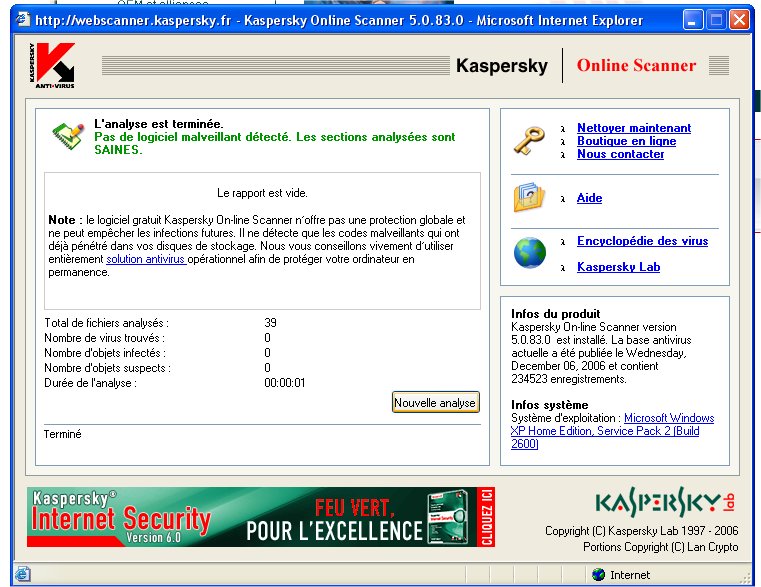761x587 pixels.
Task: Click the help folder icon
Action: coord(529,197)
